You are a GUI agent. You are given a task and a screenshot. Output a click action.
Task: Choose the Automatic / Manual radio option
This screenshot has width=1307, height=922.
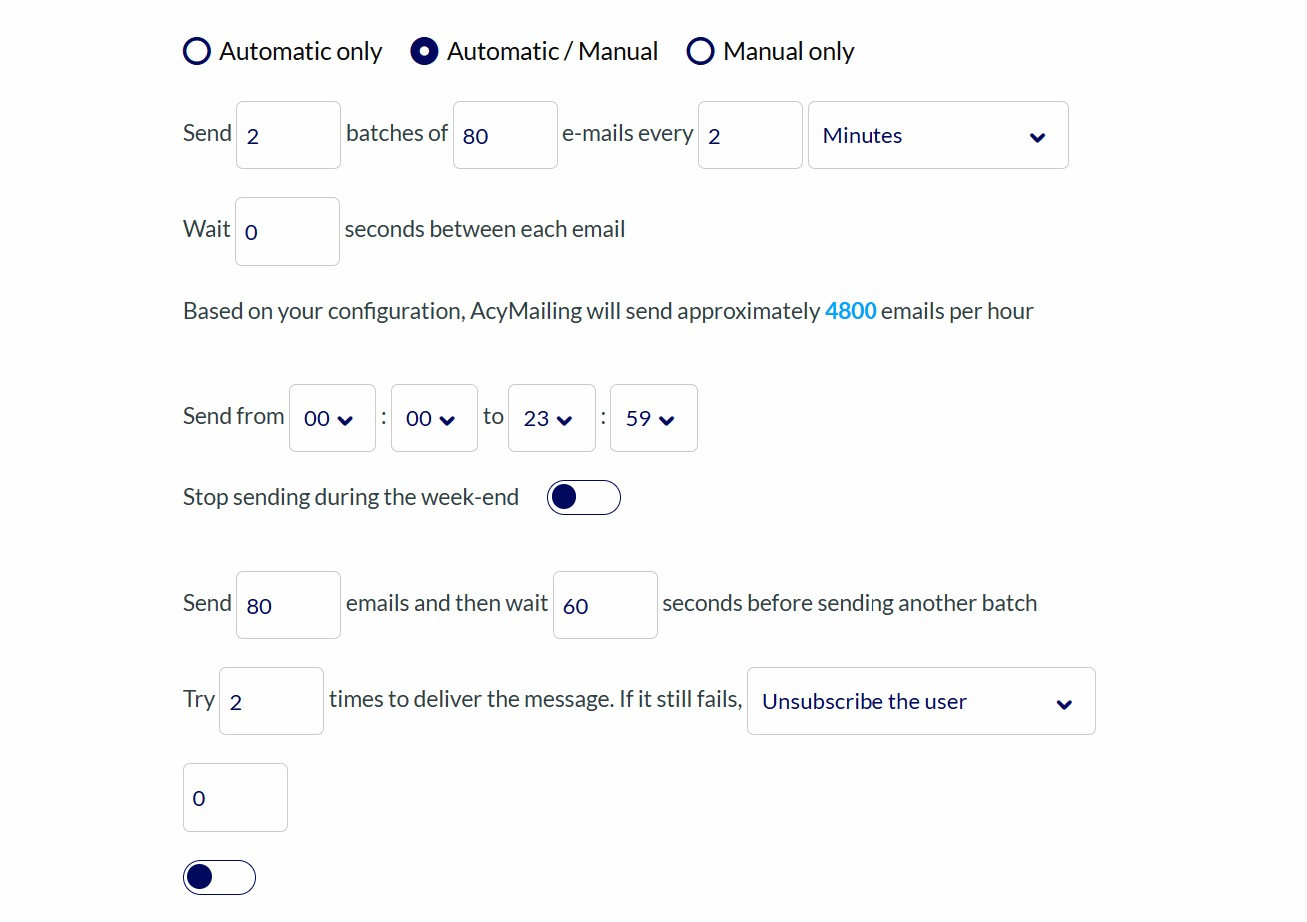click(424, 52)
